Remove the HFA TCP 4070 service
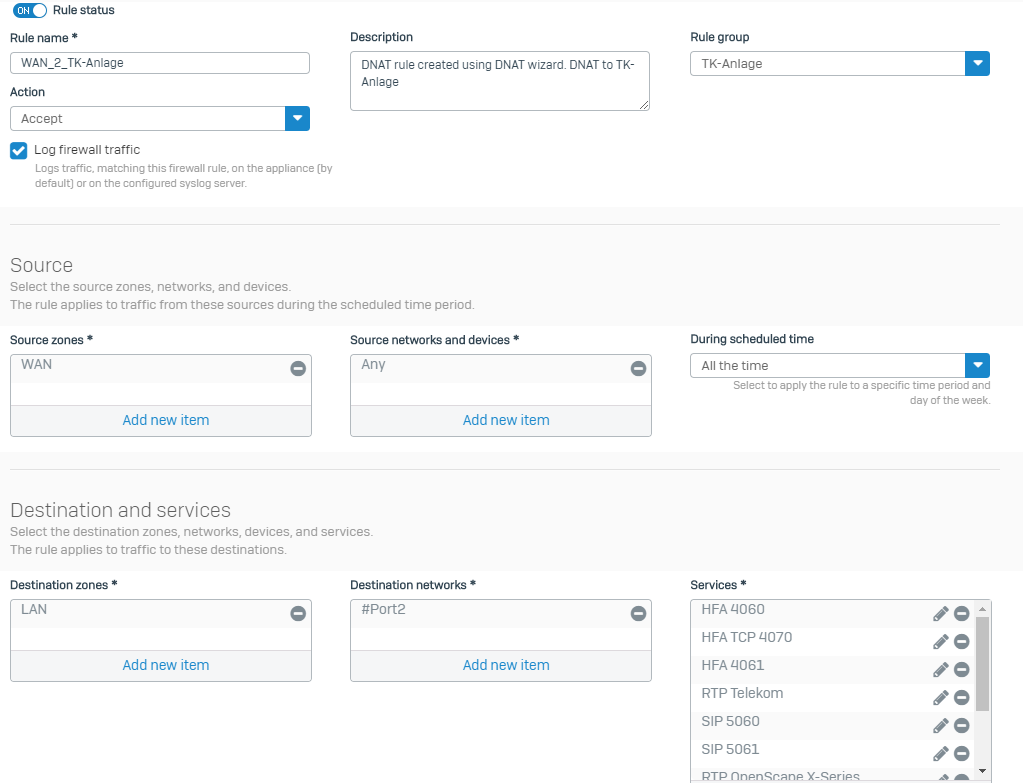This screenshot has height=783, width=1023. coord(962,641)
